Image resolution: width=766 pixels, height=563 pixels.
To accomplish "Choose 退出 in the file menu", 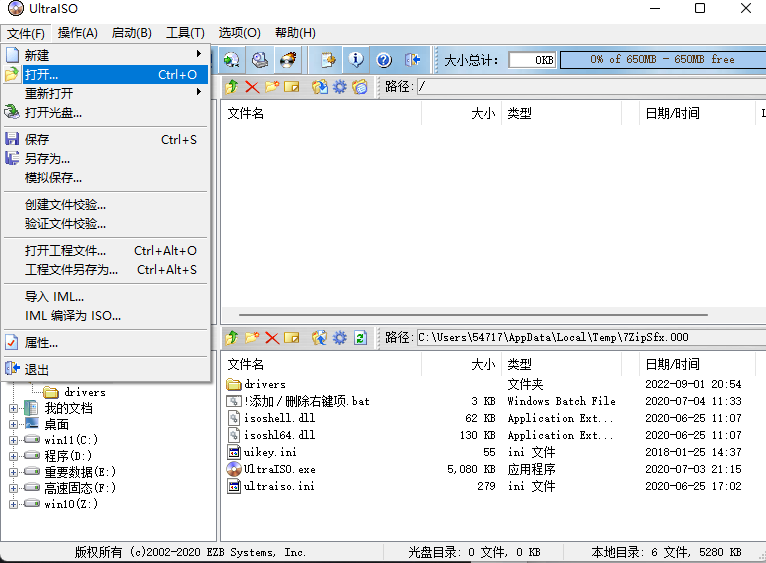I will 106,370.
